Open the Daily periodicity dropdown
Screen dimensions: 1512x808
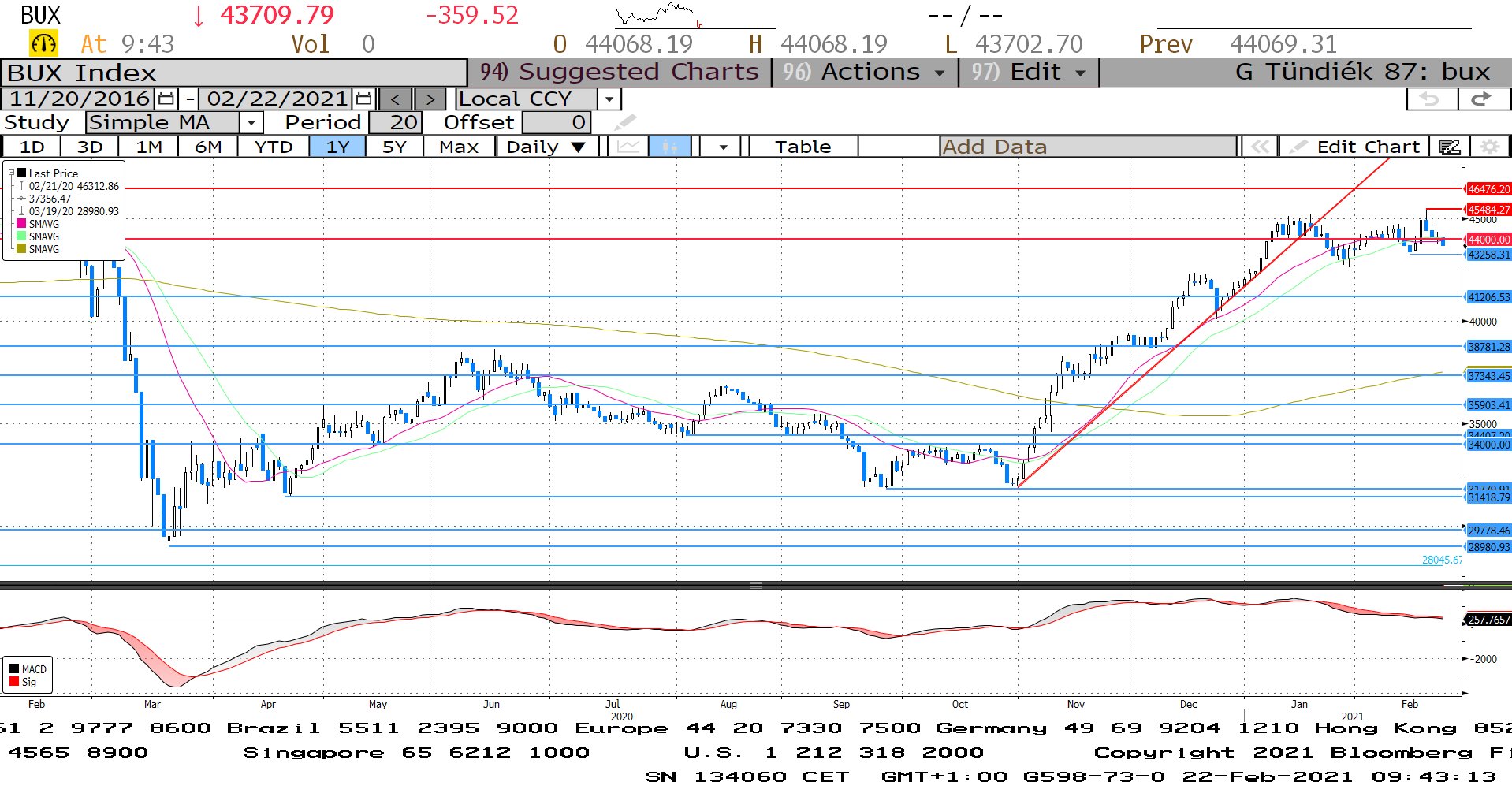[x=546, y=147]
